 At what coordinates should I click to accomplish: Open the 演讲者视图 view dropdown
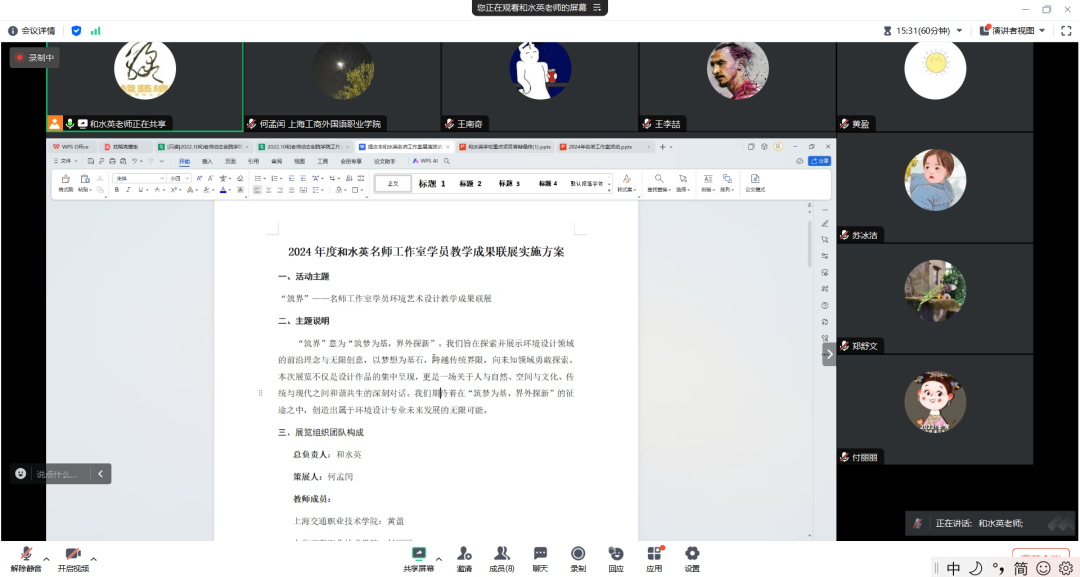click(1013, 31)
